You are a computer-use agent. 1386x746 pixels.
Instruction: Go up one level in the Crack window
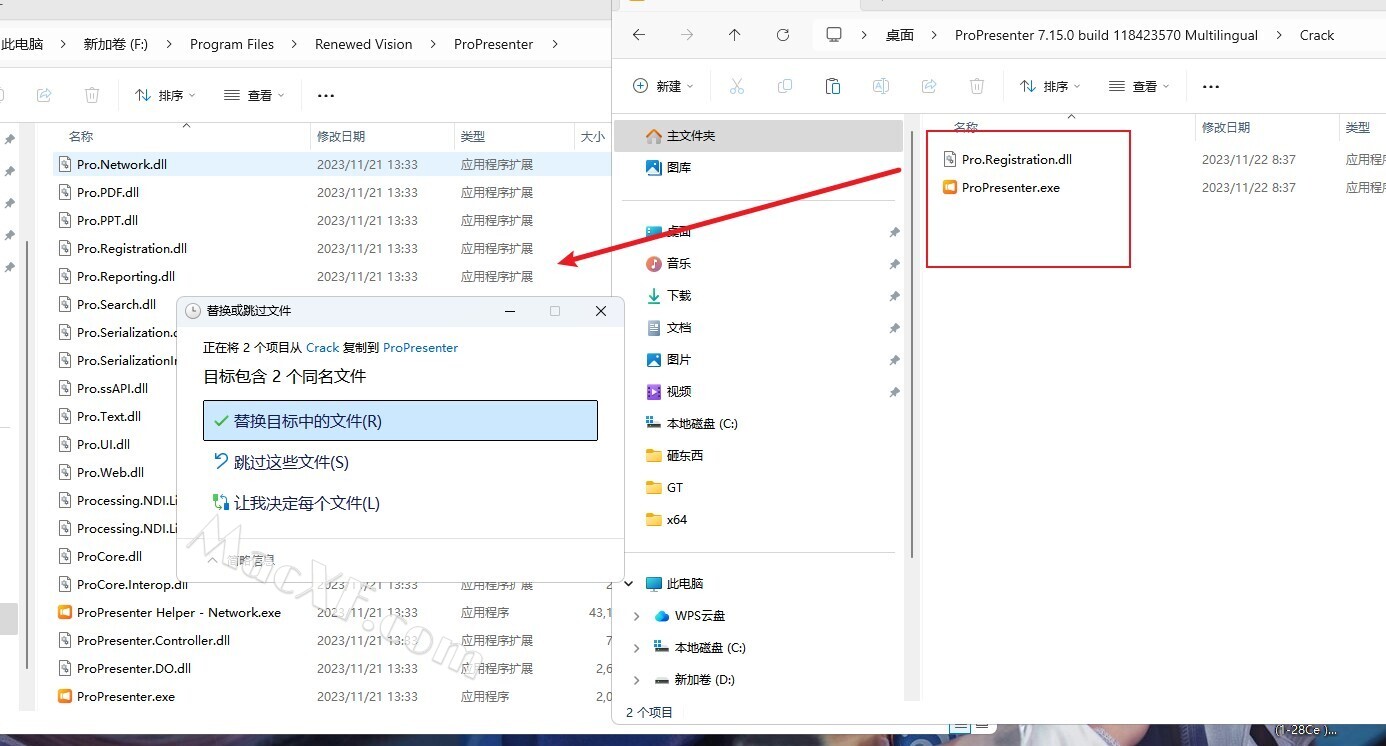[735, 35]
